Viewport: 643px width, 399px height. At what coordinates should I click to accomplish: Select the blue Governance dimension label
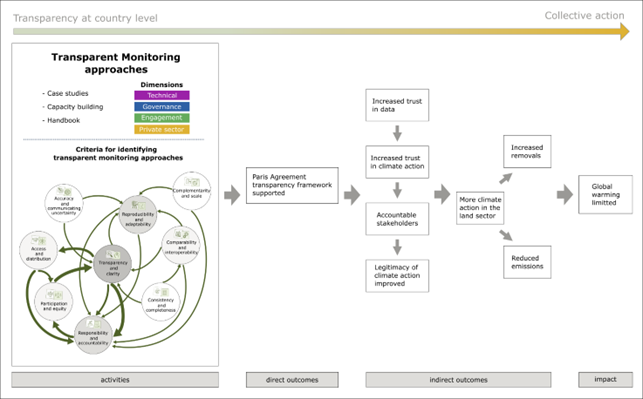pyautogui.click(x=162, y=107)
